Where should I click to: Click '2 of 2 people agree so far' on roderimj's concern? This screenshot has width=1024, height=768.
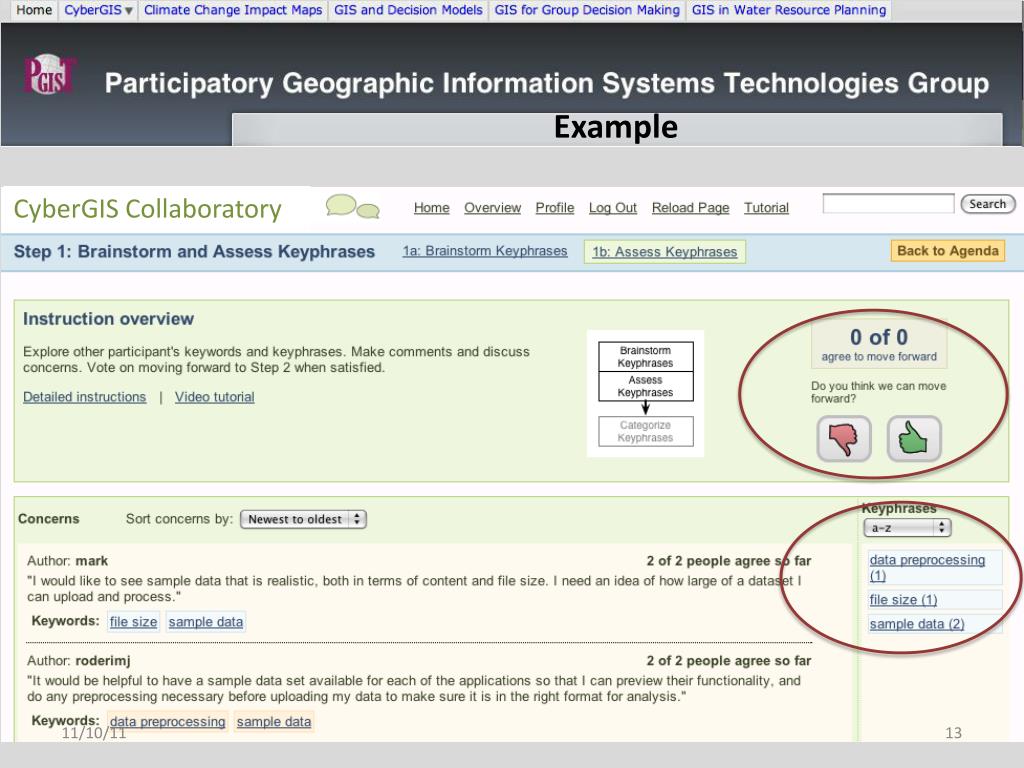point(729,661)
